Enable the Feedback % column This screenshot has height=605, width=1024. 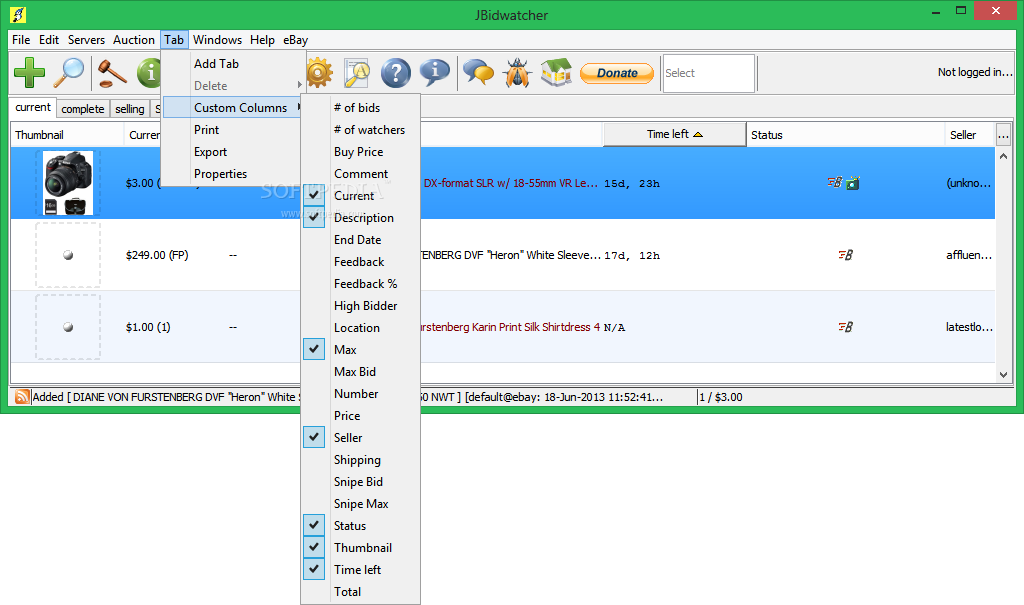(360, 284)
